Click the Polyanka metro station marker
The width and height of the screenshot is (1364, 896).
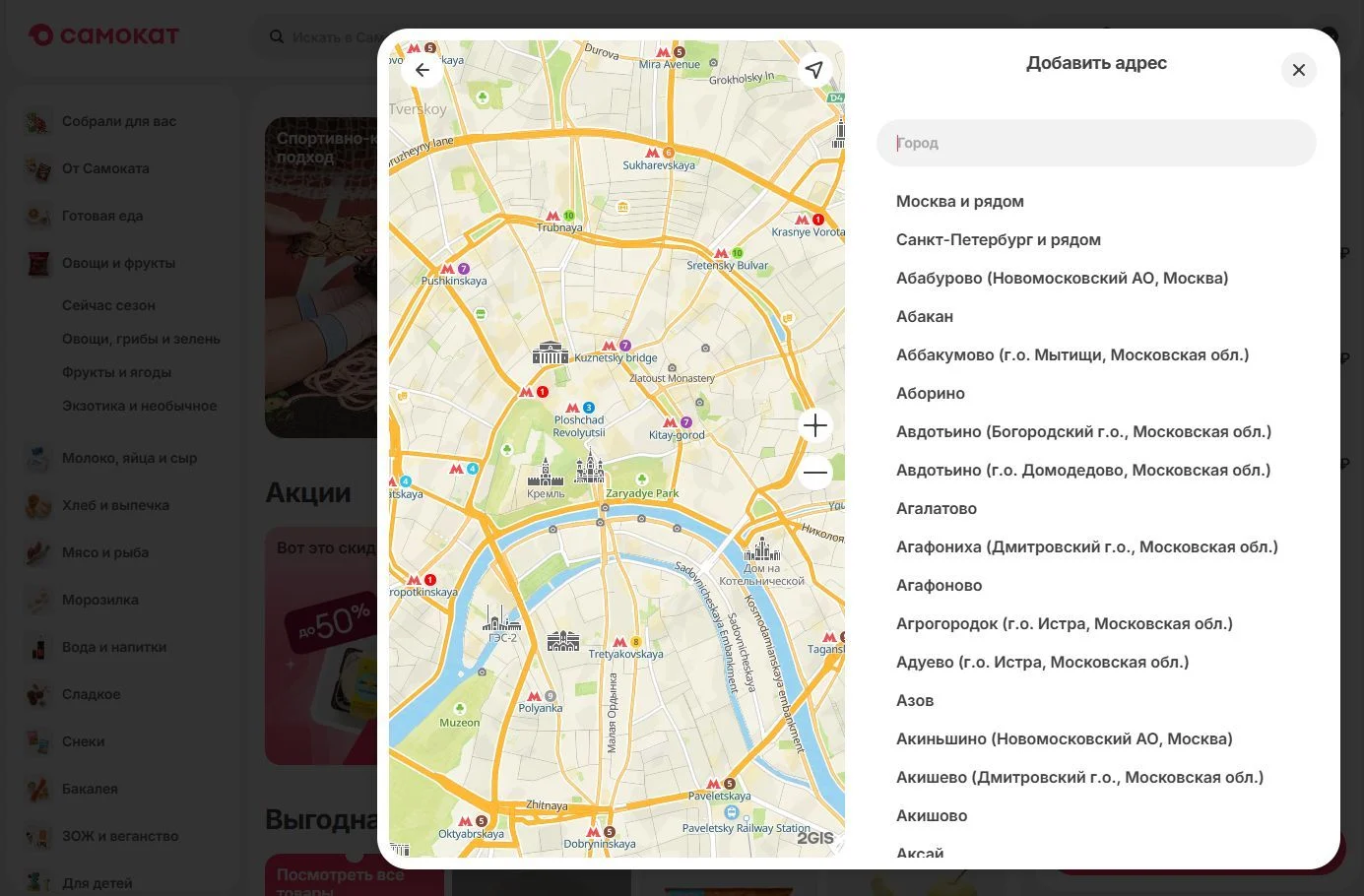pos(542,696)
